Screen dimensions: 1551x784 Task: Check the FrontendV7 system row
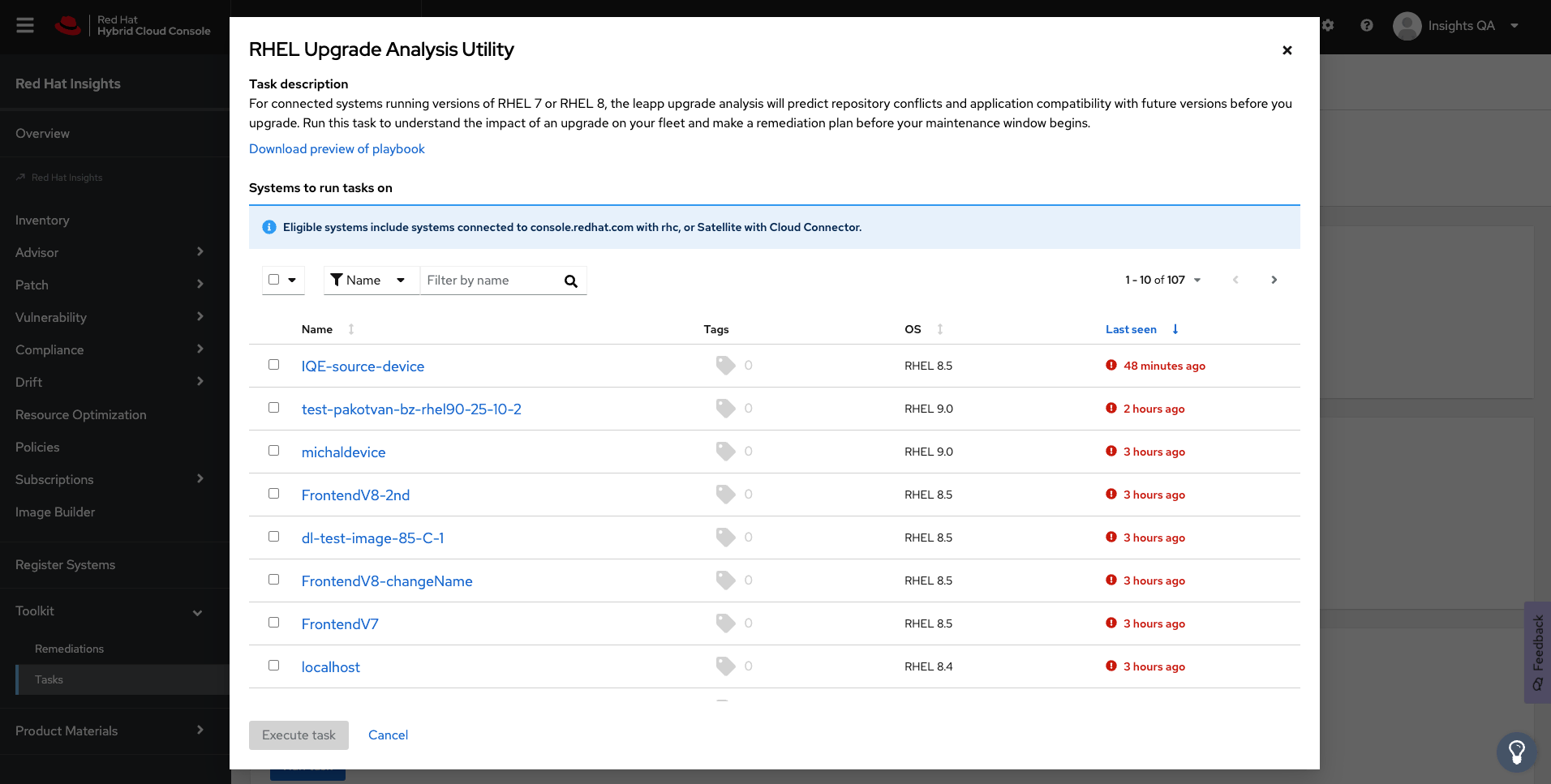(x=274, y=623)
